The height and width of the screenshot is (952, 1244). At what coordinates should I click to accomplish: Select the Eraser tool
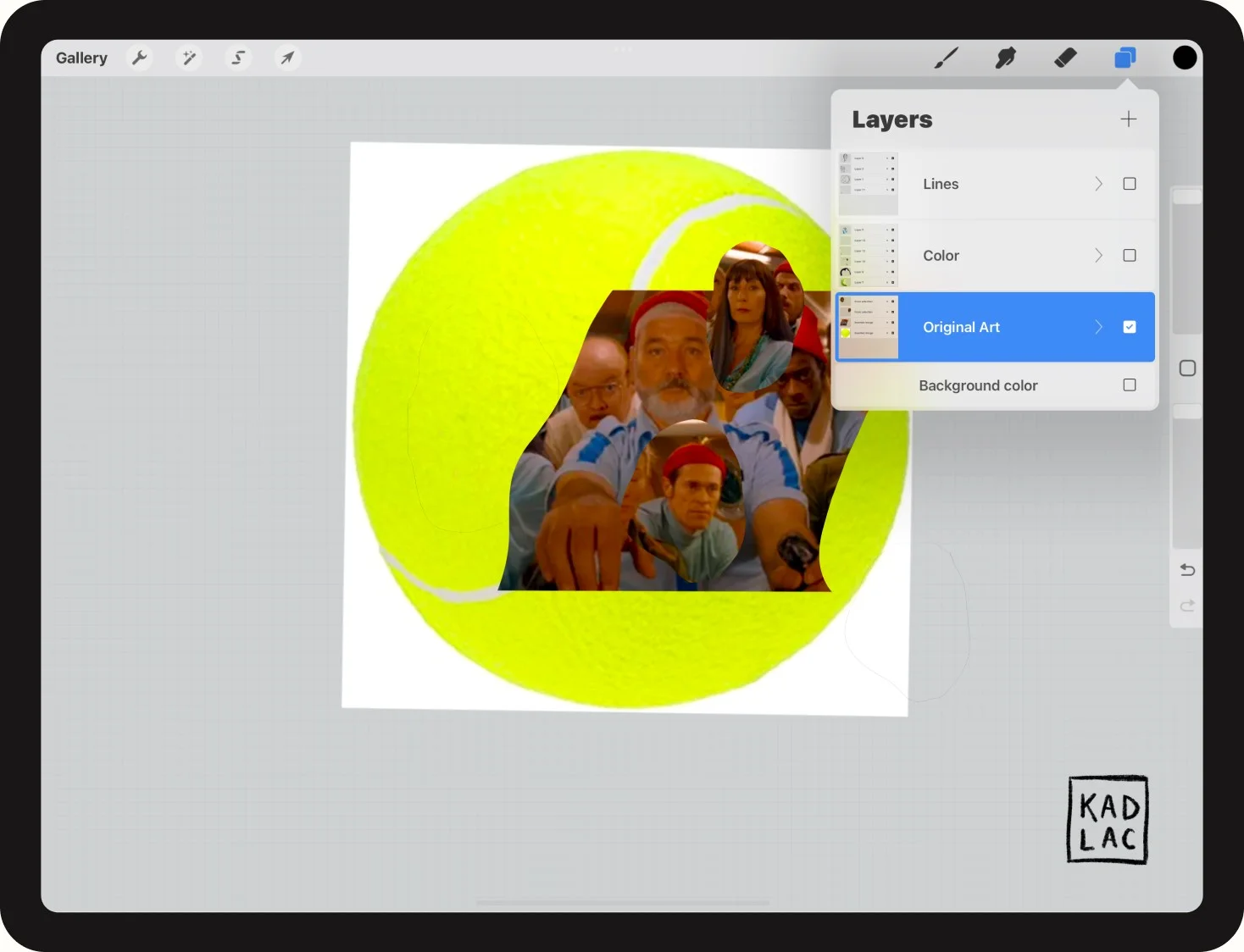[1065, 58]
